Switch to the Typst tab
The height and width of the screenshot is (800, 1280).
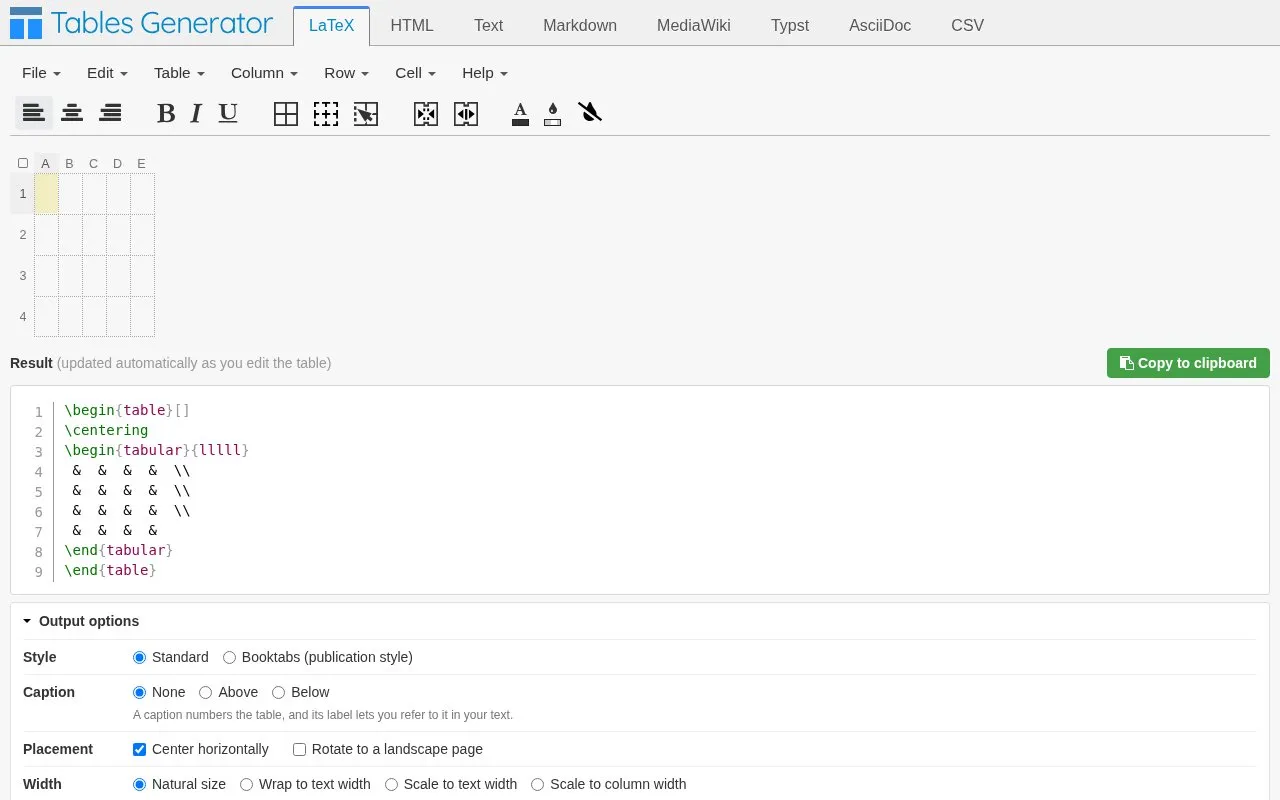[790, 26]
